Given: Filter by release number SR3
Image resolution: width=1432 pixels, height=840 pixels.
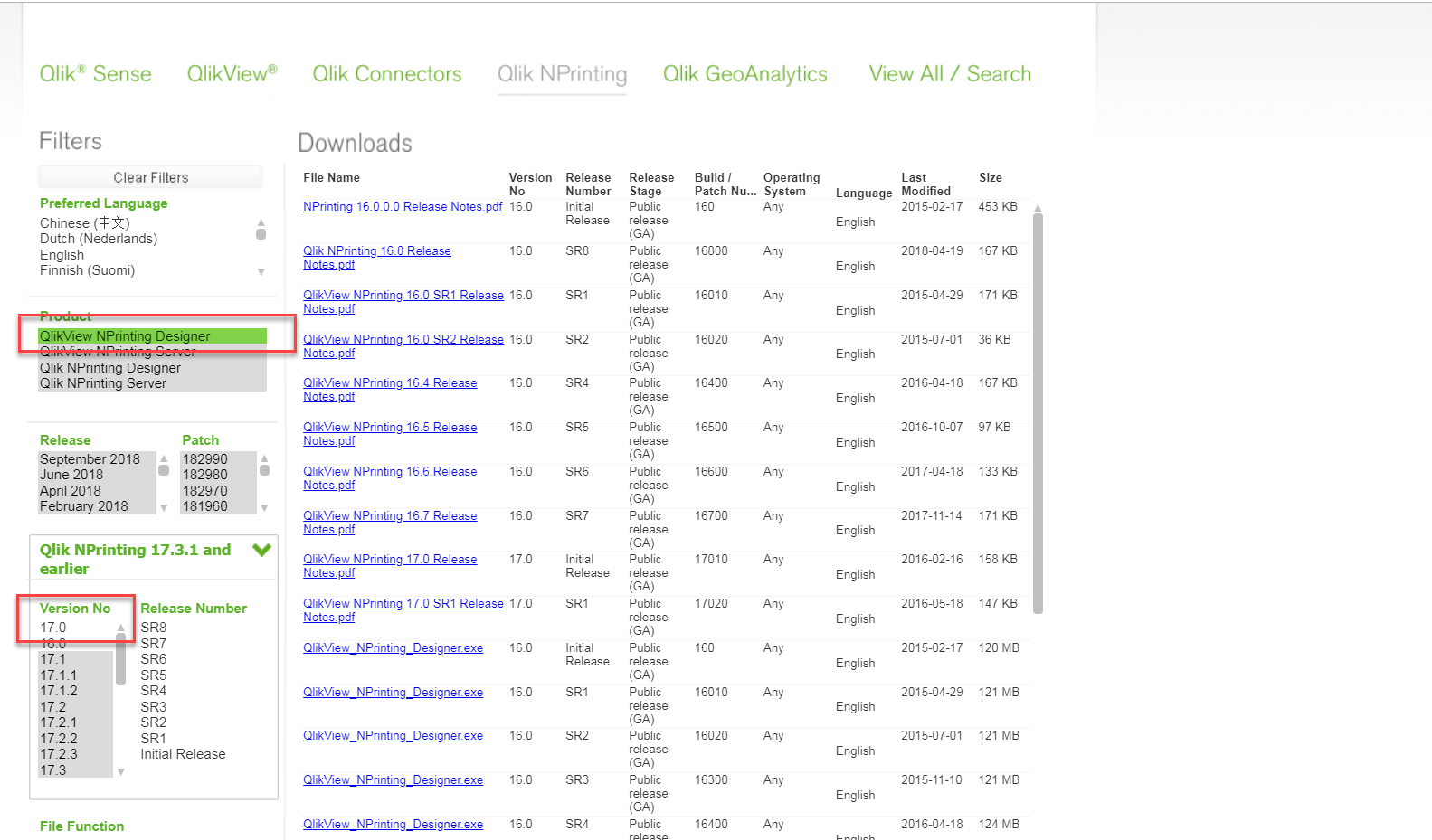Looking at the screenshot, I should pos(154,707).
